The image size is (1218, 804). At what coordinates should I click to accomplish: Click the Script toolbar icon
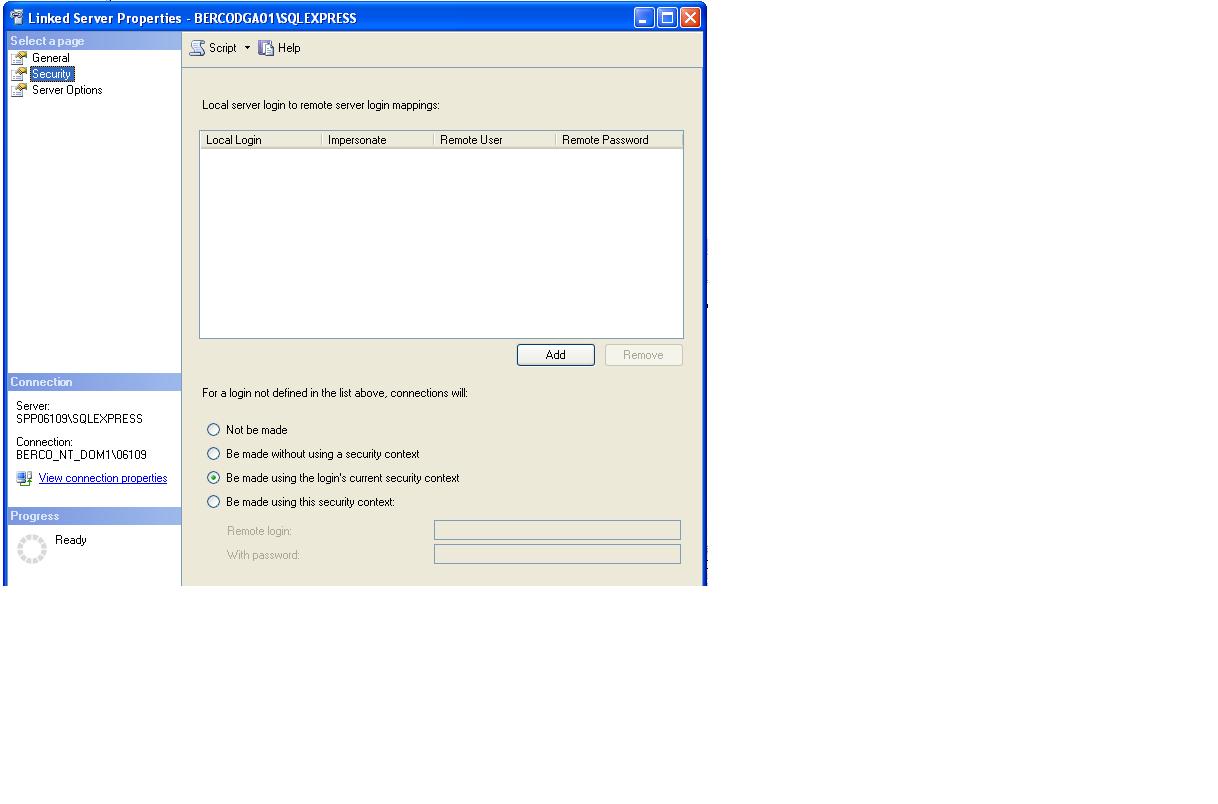click(197, 48)
